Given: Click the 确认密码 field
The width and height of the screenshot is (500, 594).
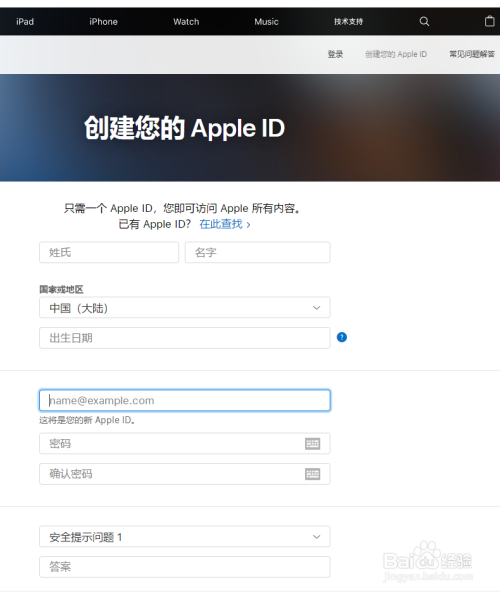Looking at the screenshot, I should coord(185,474).
